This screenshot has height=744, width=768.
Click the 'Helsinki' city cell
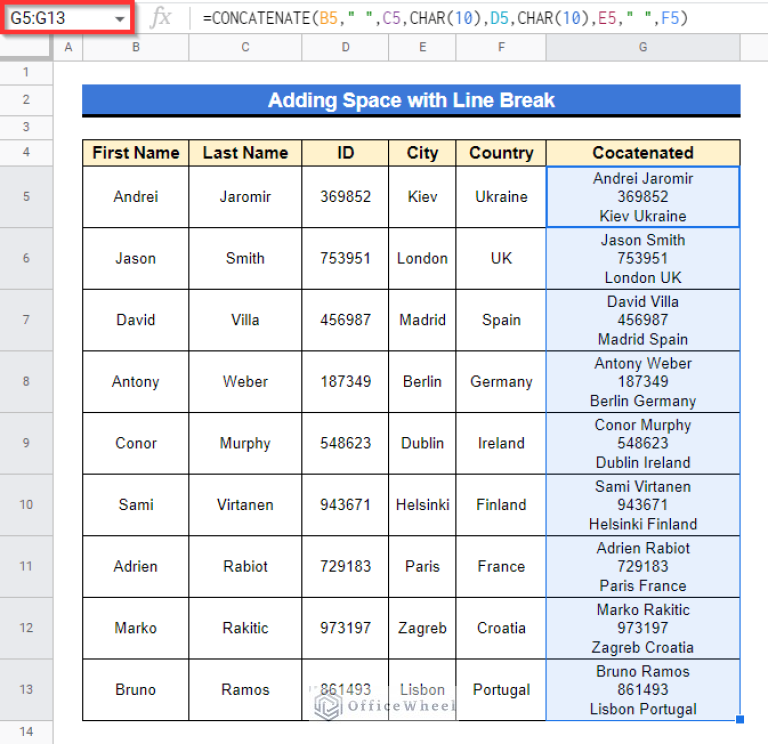click(422, 505)
